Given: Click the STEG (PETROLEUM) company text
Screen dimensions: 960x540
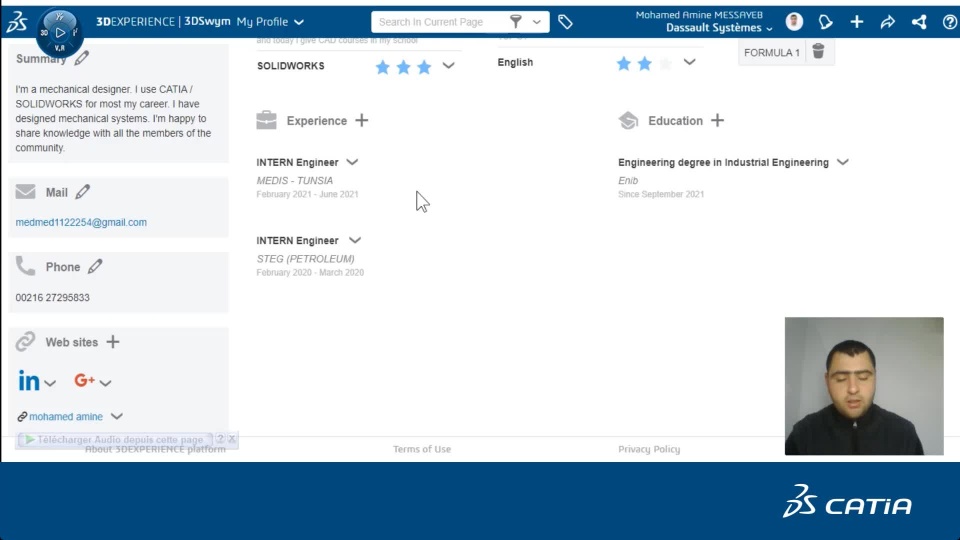Looking at the screenshot, I should 306,259.
